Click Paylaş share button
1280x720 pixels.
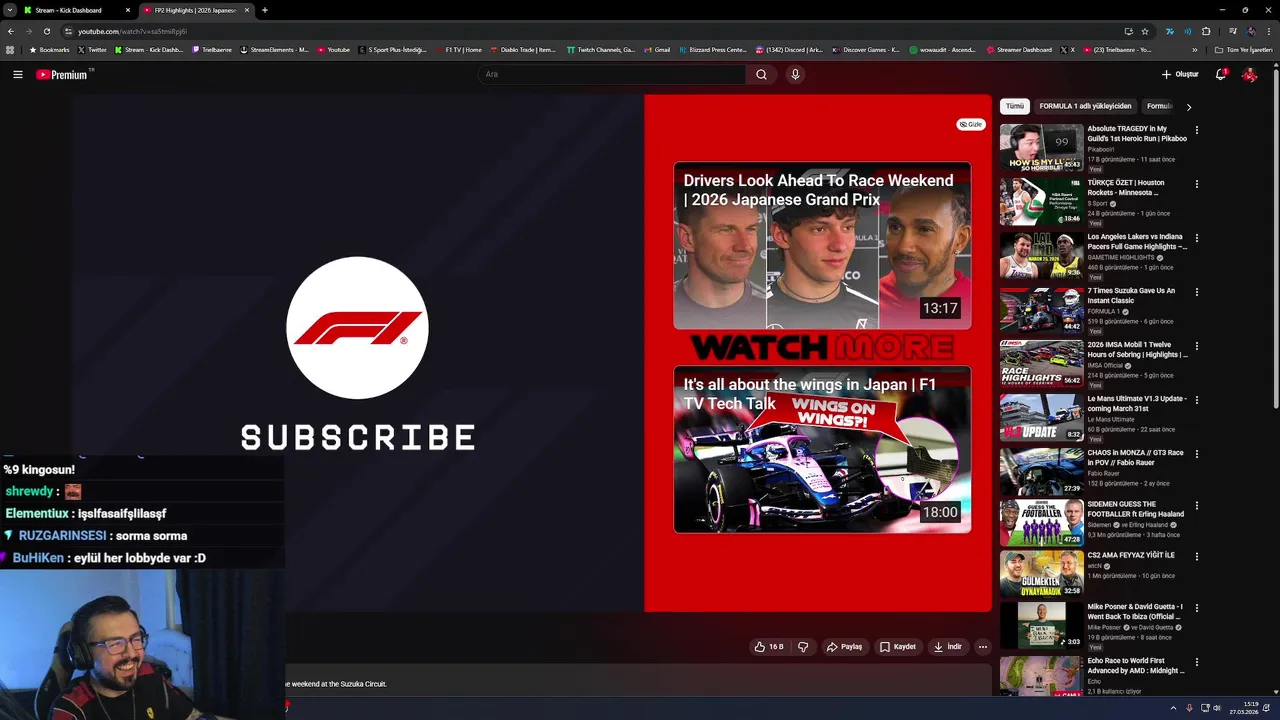(x=844, y=647)
